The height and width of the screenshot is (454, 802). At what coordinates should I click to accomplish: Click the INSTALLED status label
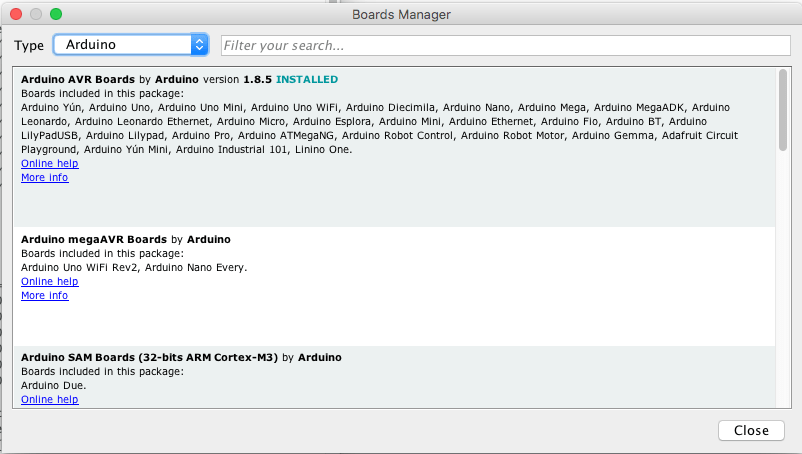(307, 80)
